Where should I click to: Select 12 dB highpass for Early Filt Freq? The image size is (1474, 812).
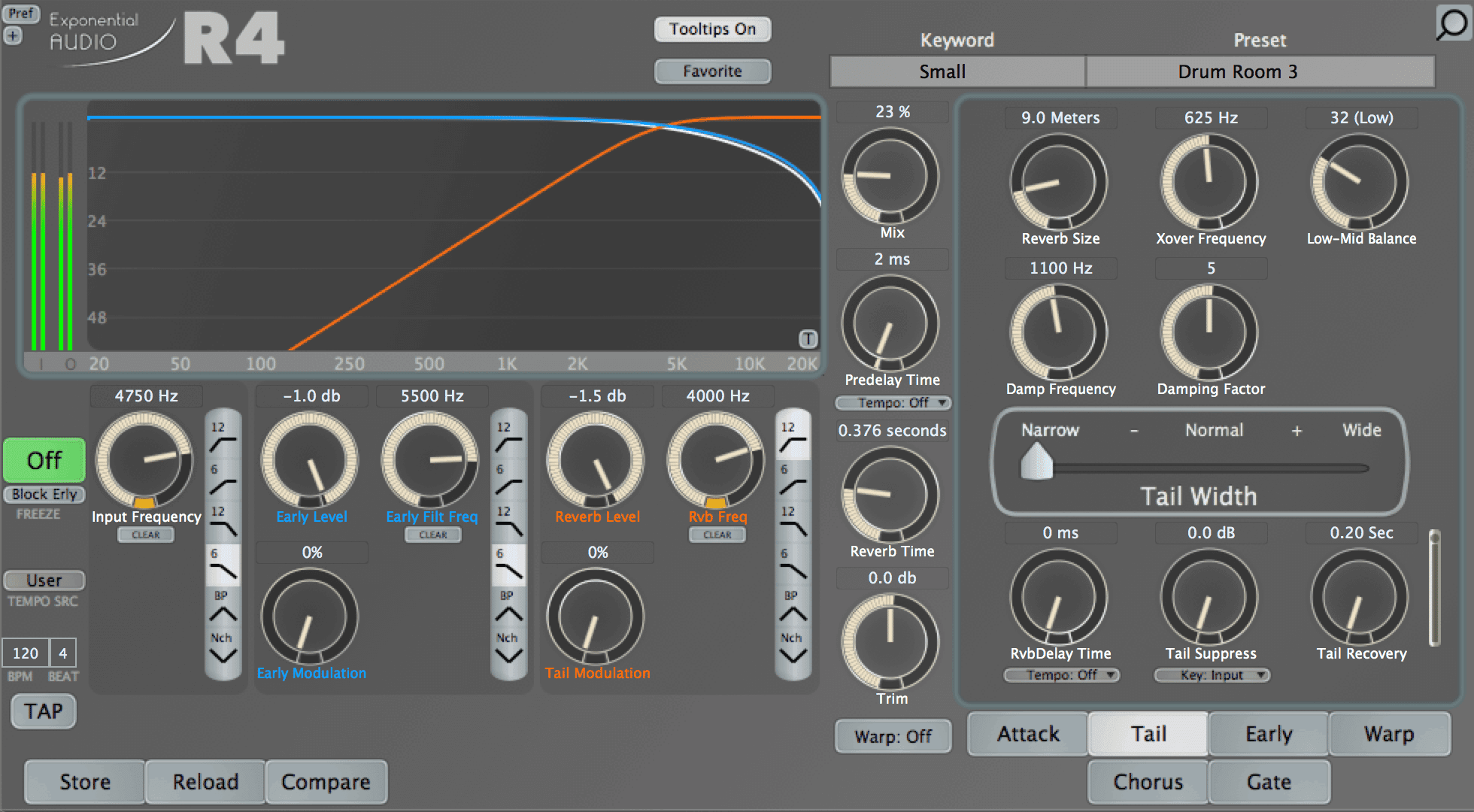(508, 436)
